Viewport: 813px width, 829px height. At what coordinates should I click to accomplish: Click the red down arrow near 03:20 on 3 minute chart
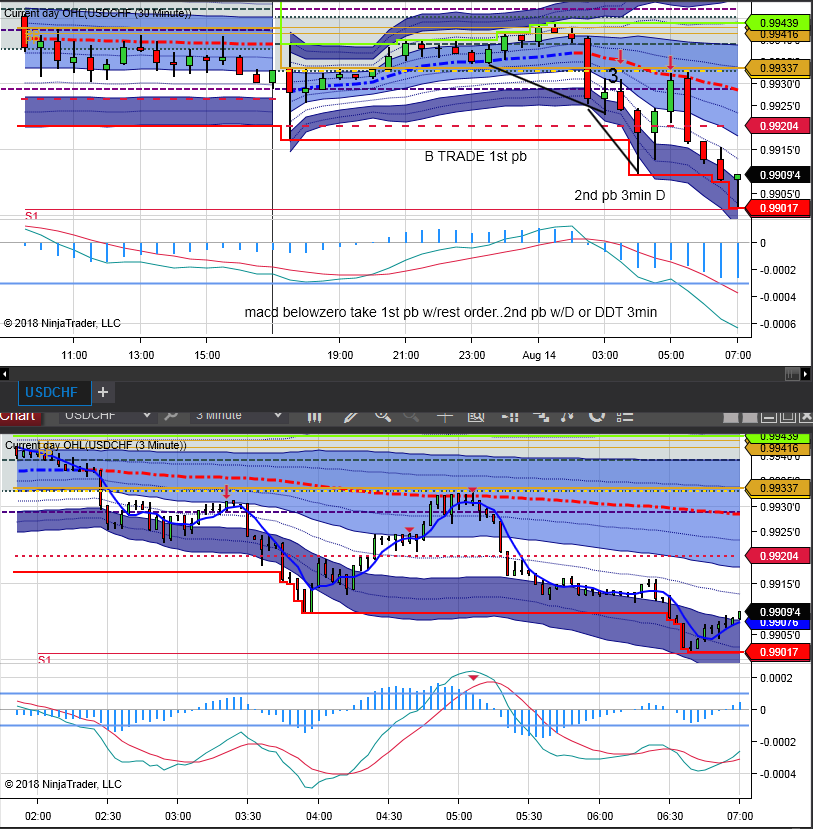pyautogui.click(x=227, y=492)
